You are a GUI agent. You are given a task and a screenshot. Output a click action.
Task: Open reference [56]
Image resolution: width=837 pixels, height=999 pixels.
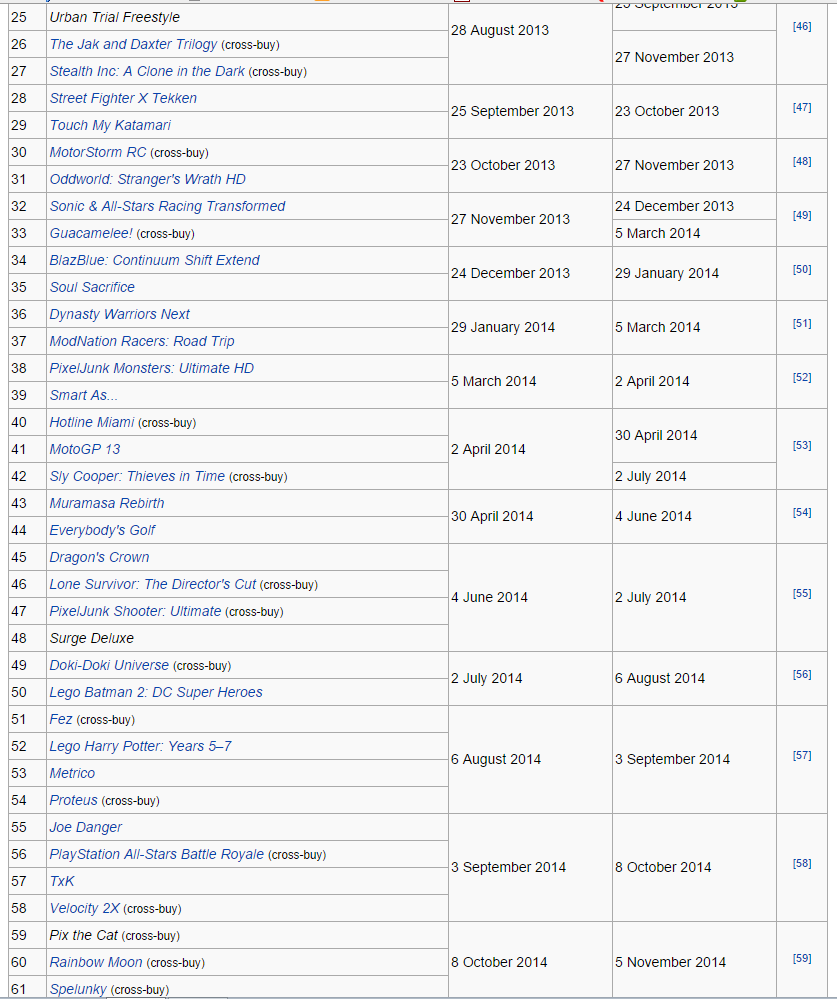click(x=802, y=675)
